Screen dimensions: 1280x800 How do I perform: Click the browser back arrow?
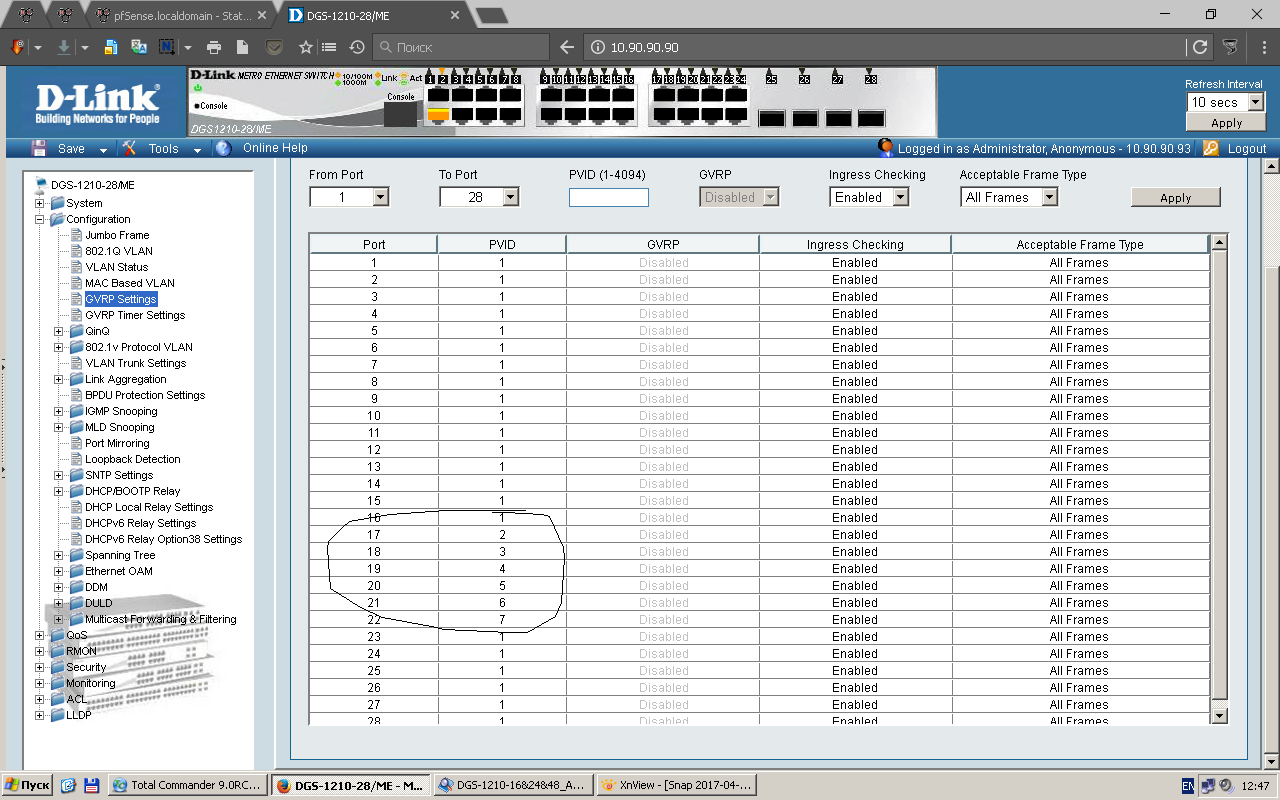(567, 47)
